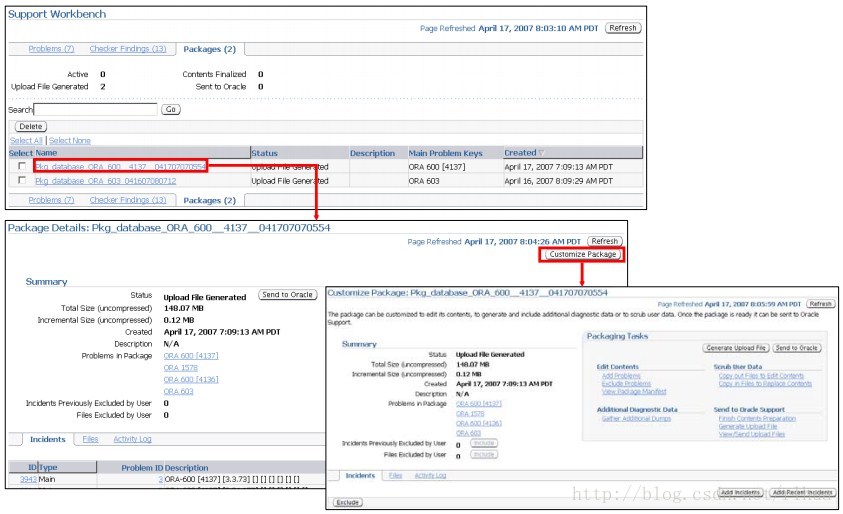The height and width of the screenshot is (514, 843).
Task: Click Generate Upload File button in Packaging Tasks
Action: [736, 348]
